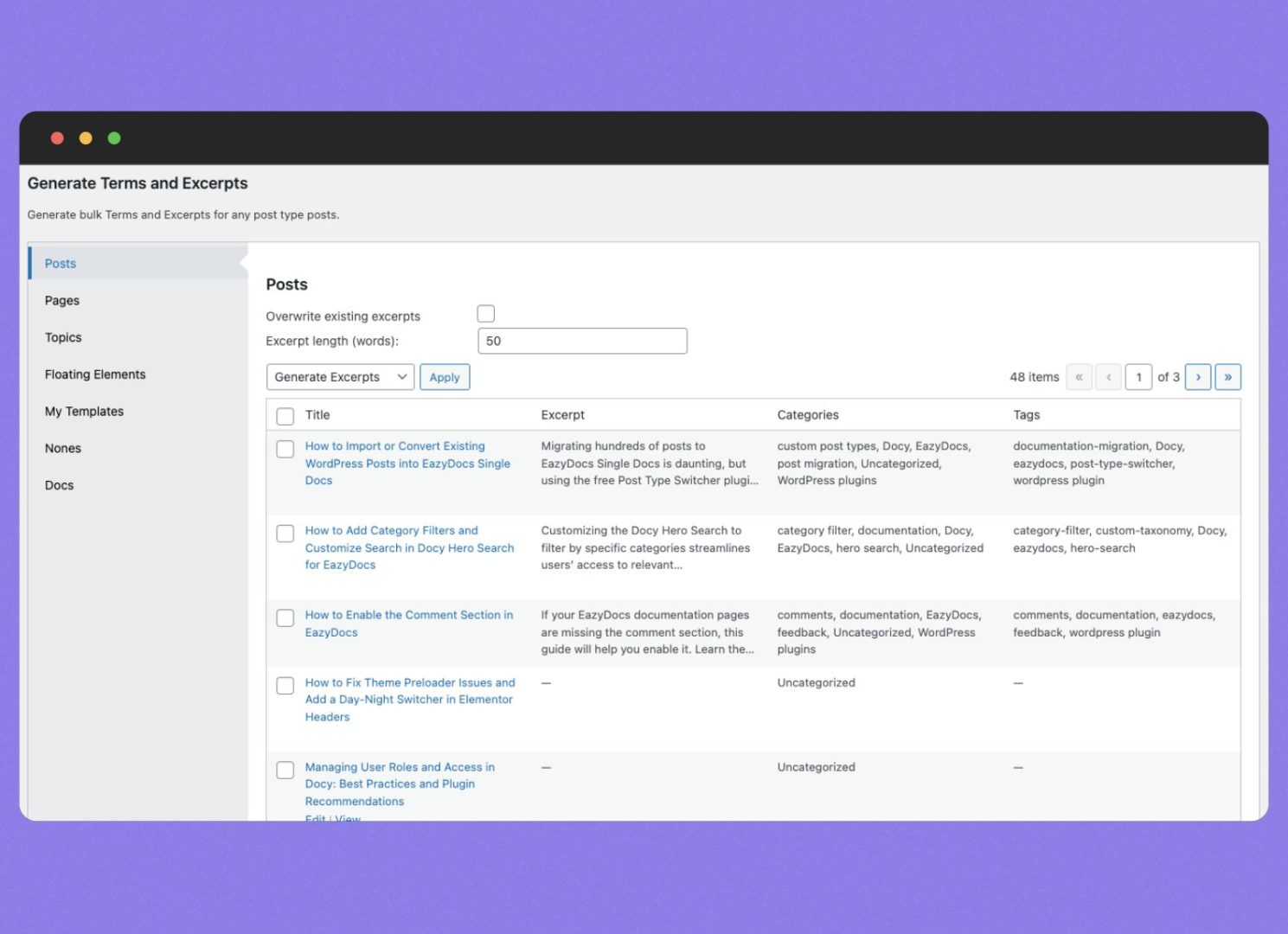The height and width of the screenshot is (934, 1288).
Task: Check the Comment Section post row checkbox
Action: 285,617
